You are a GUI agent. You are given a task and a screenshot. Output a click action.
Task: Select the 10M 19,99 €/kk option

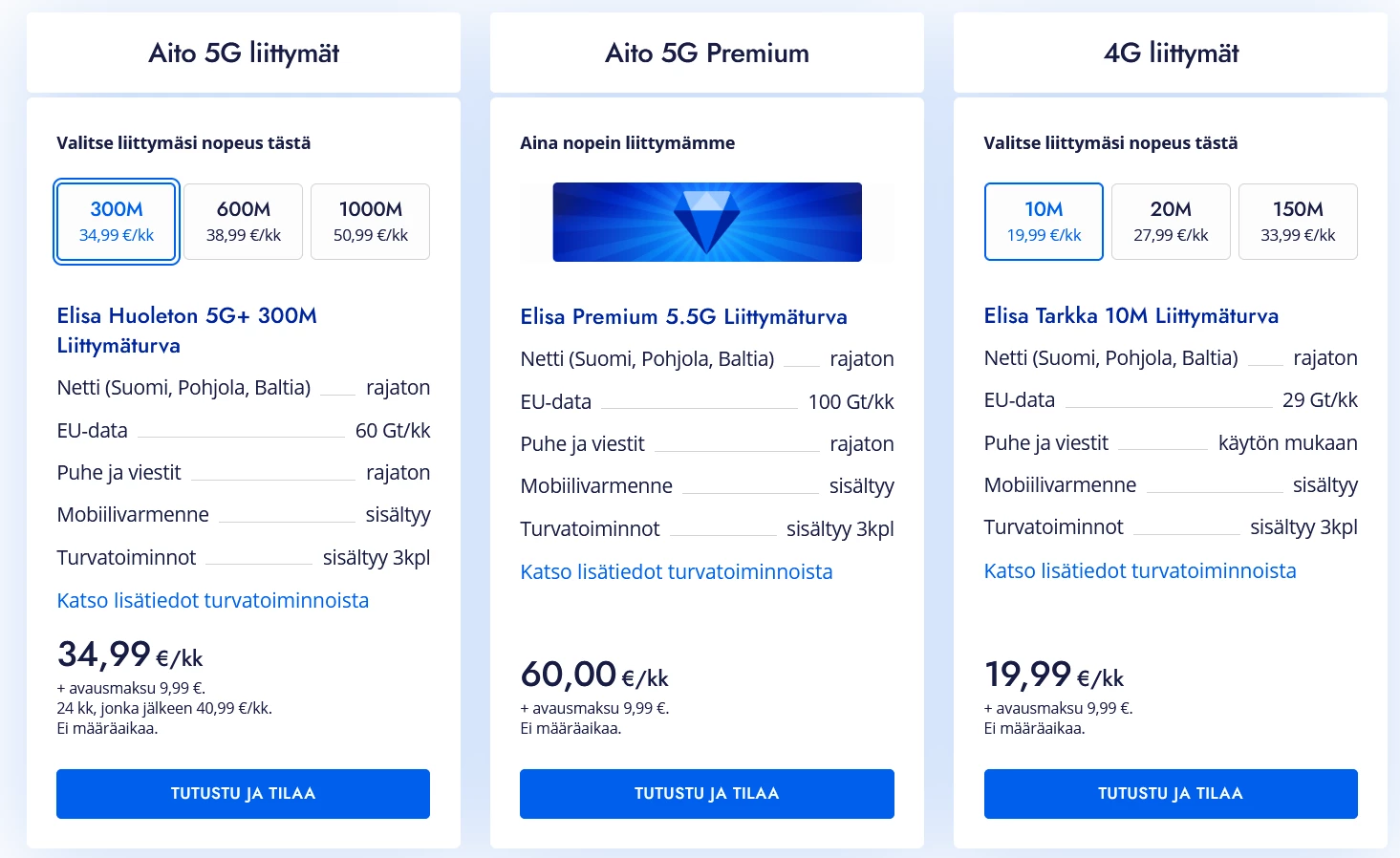pyautogui.click(x=1044, y=222)
